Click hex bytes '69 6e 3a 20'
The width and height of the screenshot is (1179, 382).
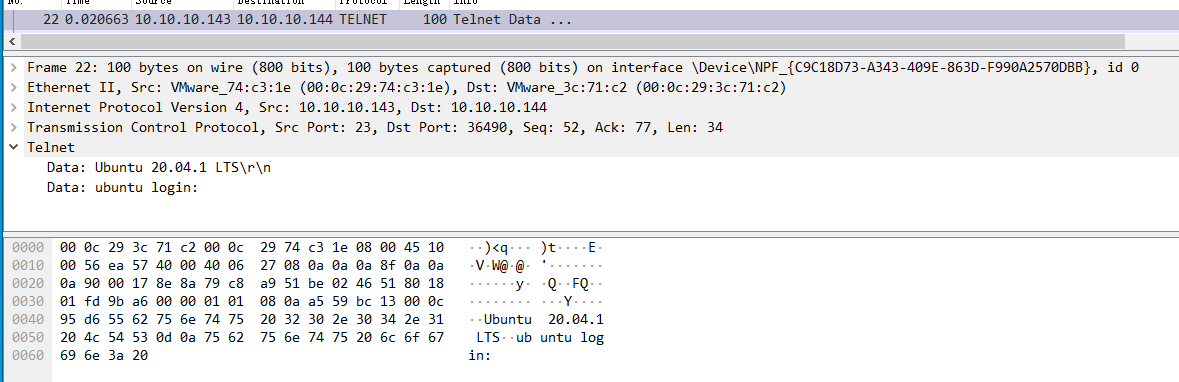(x=104, y=356)
